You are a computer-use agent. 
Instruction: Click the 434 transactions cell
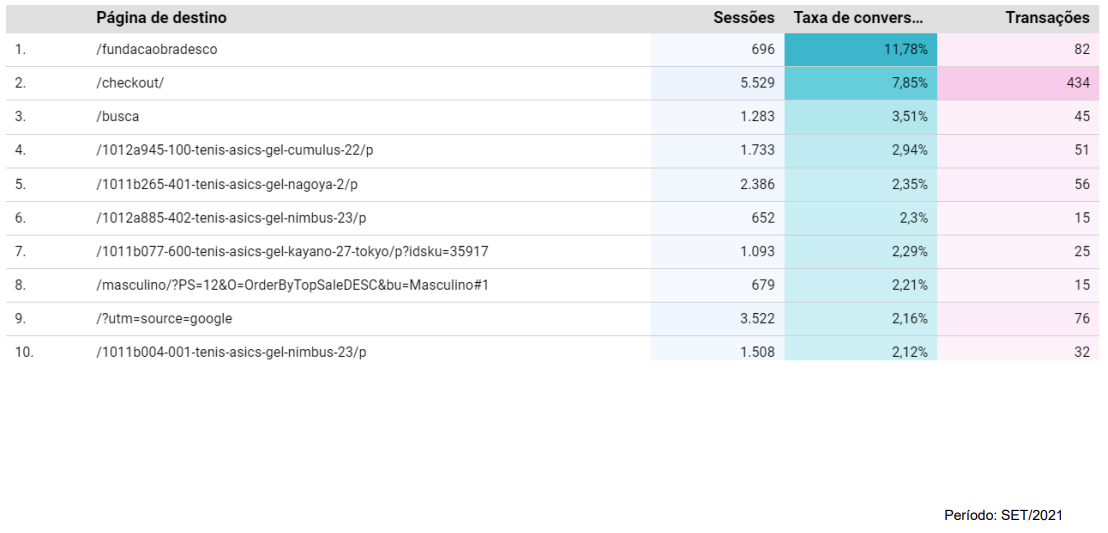coord(1077,83)
